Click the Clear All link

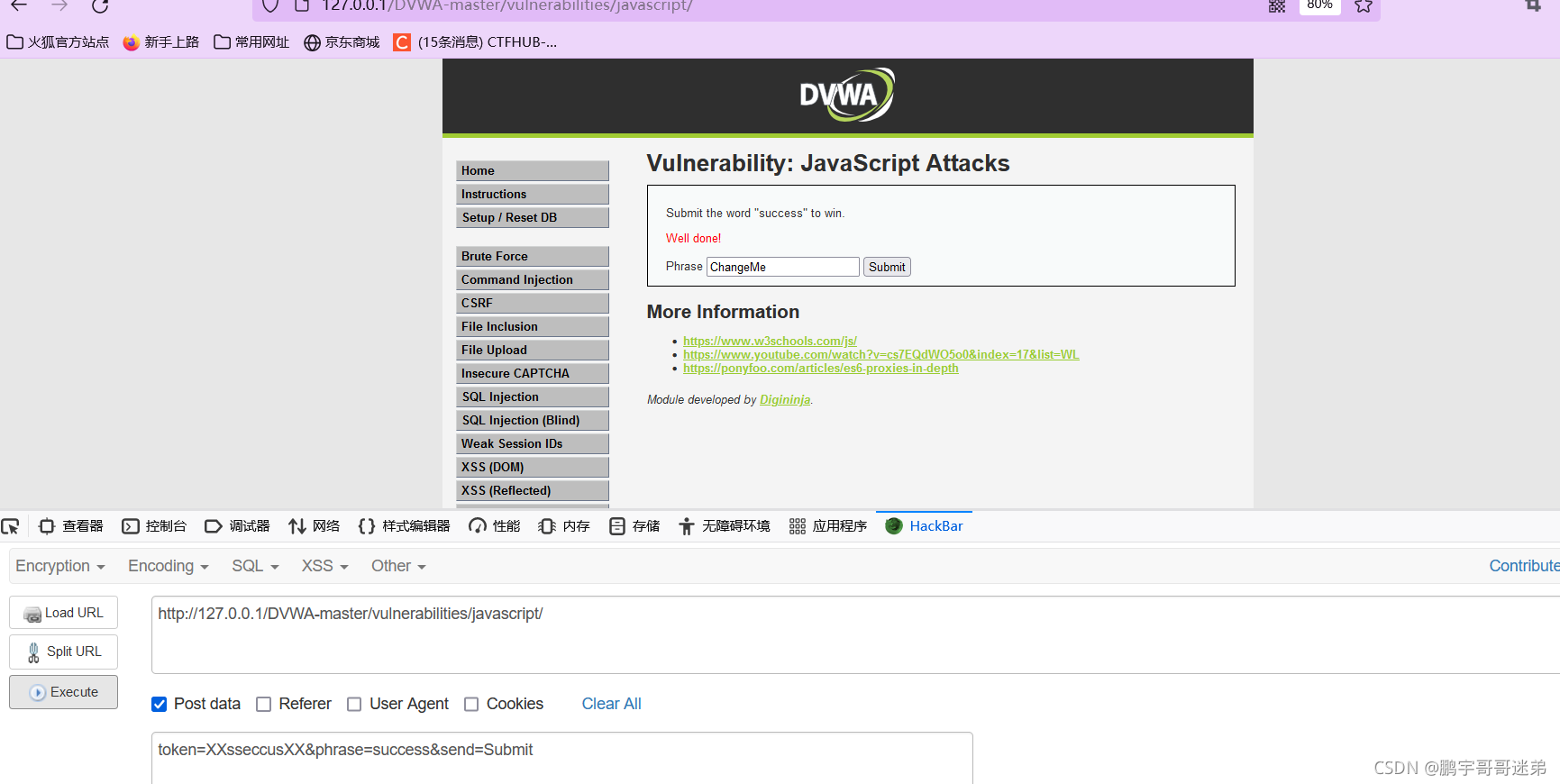point(611,704)
